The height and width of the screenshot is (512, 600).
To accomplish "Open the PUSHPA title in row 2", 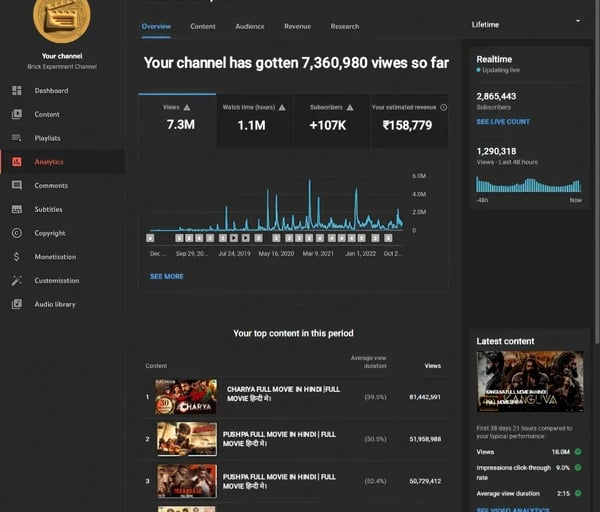I will [279, 439].
